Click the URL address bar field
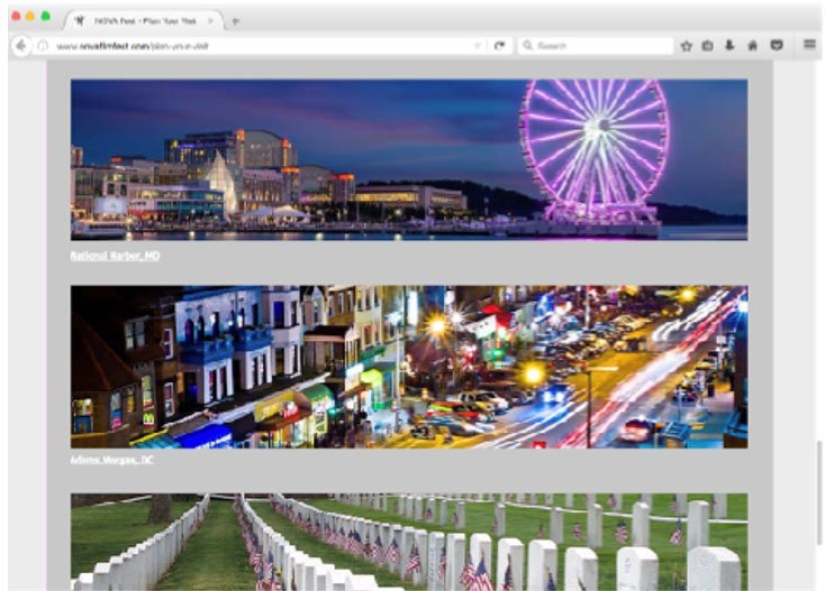The height and width of the screenshot is (591, 825). (250, 46)
